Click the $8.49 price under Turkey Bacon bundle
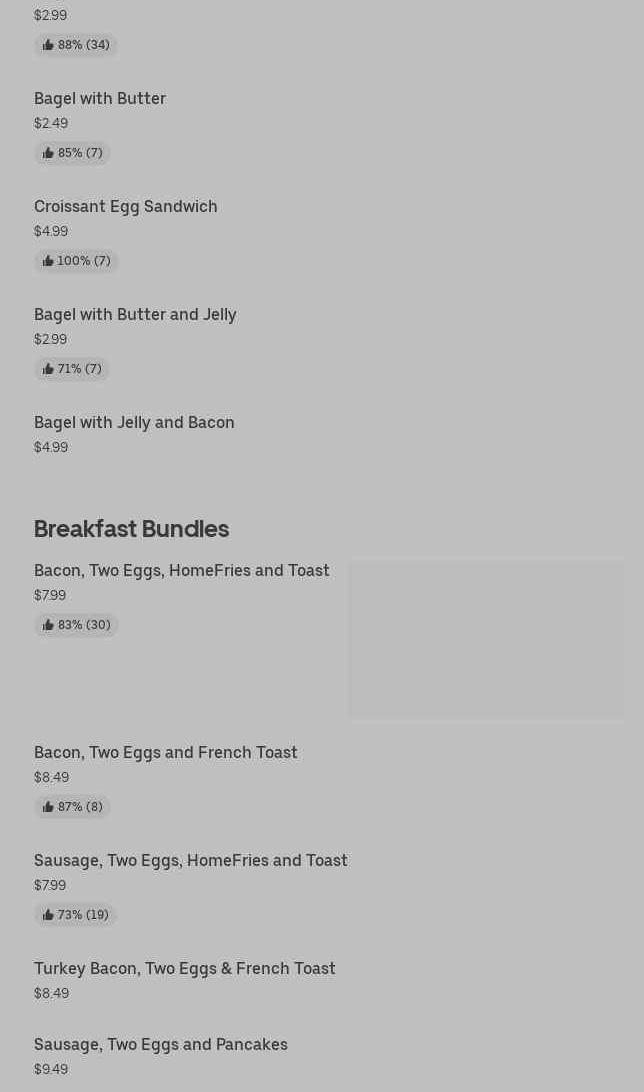 51,993
